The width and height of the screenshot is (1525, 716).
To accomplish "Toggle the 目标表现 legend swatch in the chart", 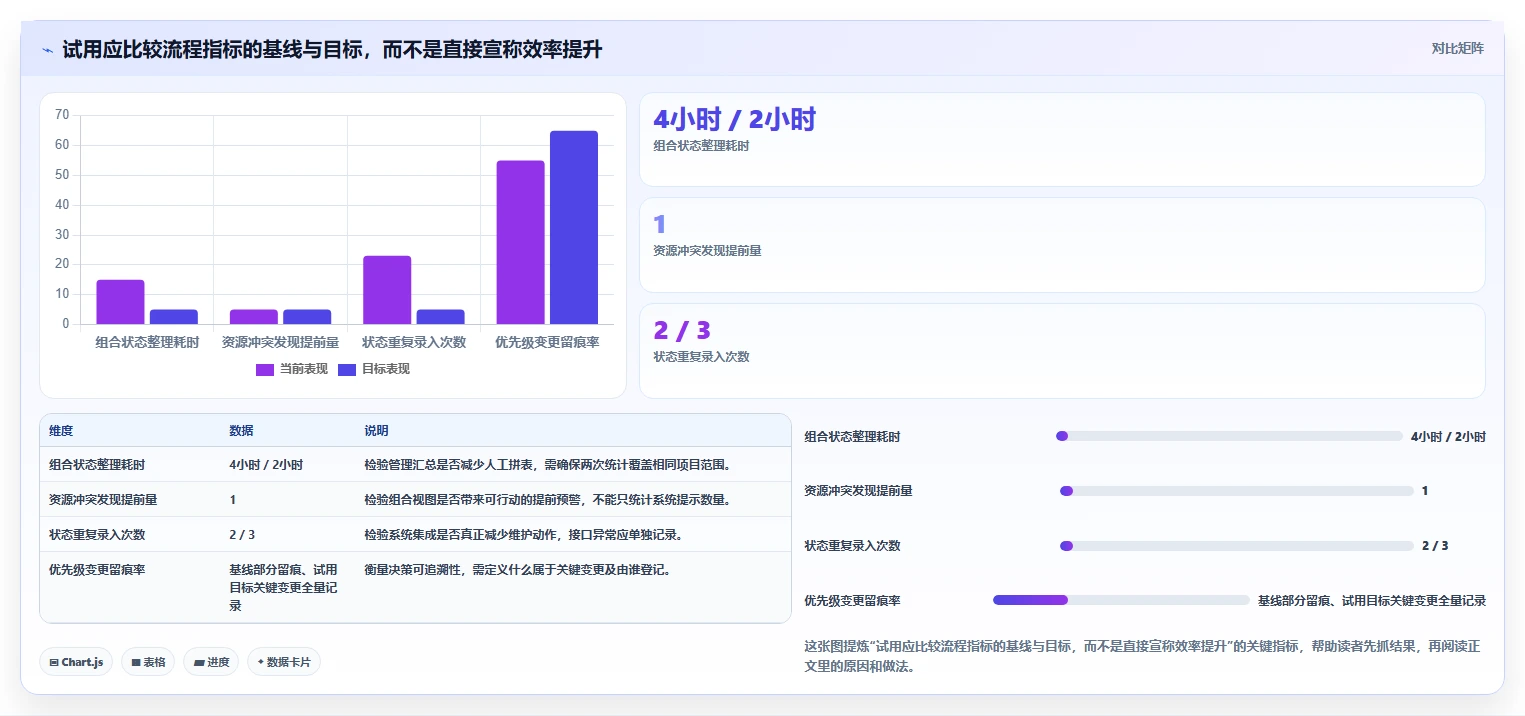I will click(347, 369).
